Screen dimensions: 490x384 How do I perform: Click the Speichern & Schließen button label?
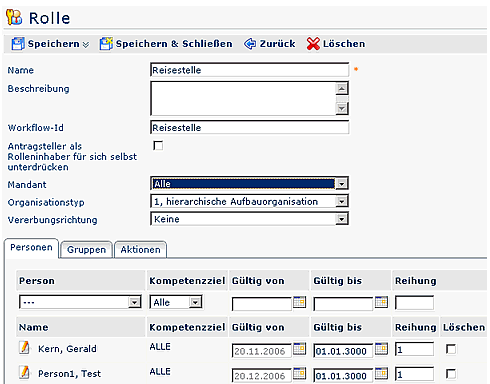tap(174, 44)
